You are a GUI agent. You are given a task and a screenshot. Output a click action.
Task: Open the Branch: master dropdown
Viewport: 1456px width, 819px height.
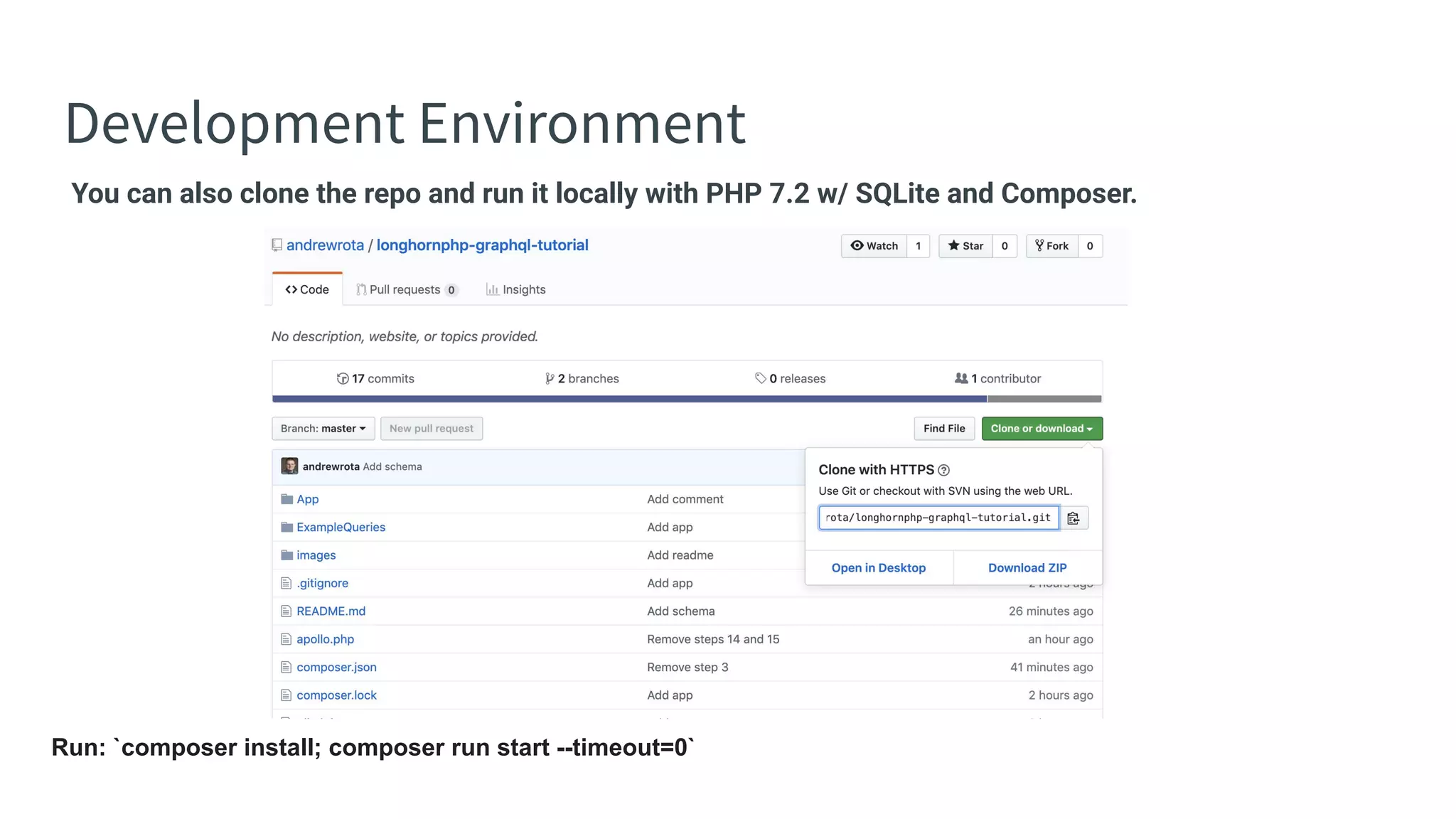(x=323, y=429)
